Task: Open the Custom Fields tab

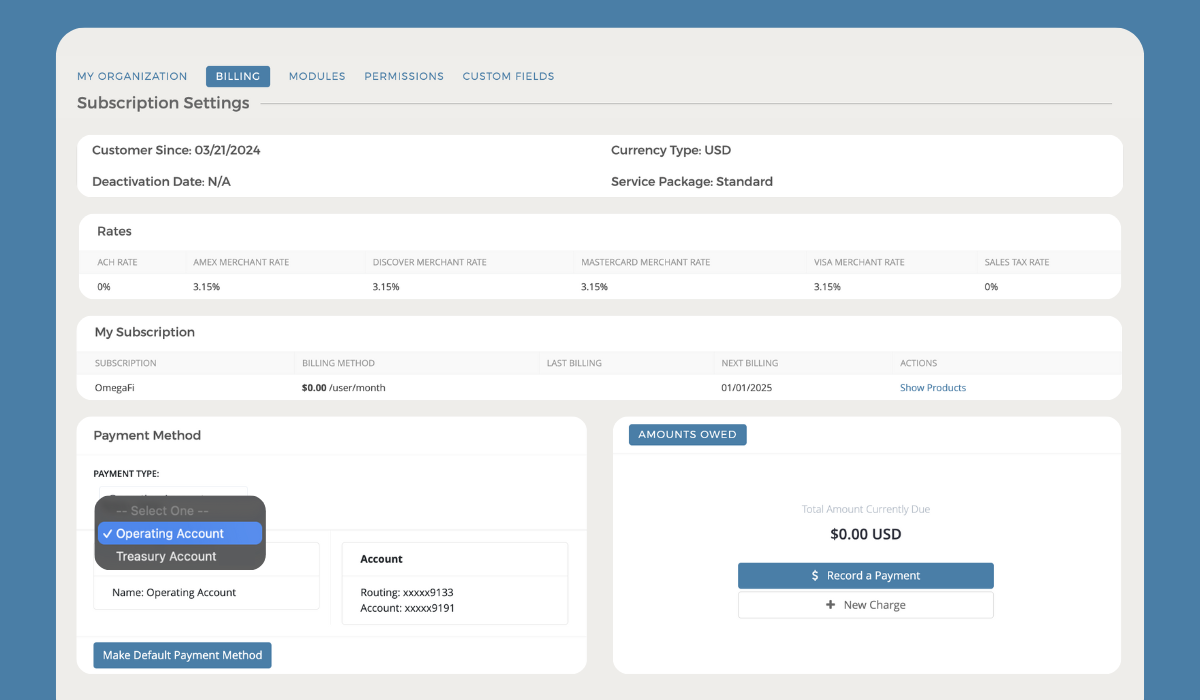Action: 508,76
